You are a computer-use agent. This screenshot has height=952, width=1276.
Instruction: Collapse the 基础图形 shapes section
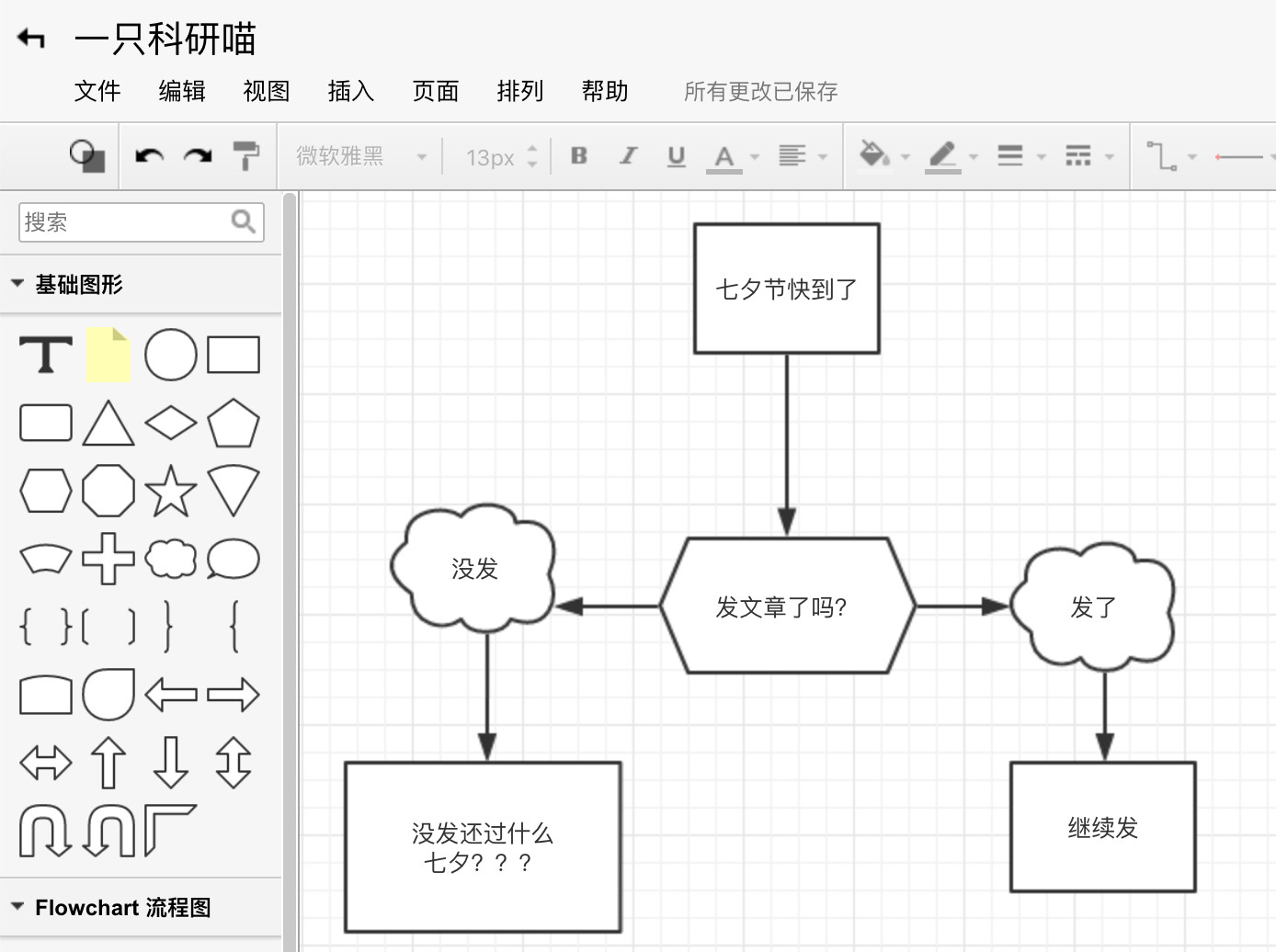point(17,283)
